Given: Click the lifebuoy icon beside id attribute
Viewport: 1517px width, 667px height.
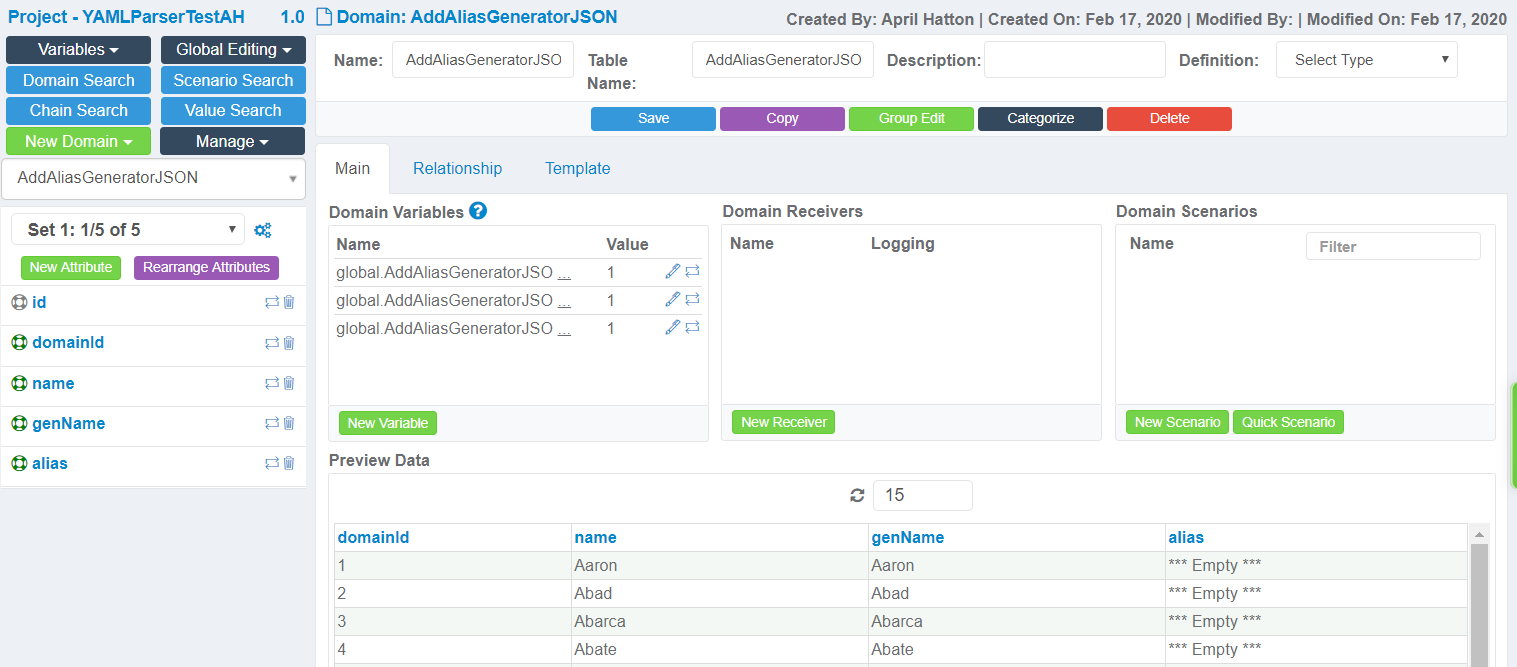Looking at the screenshot, I should coord(19,302).
